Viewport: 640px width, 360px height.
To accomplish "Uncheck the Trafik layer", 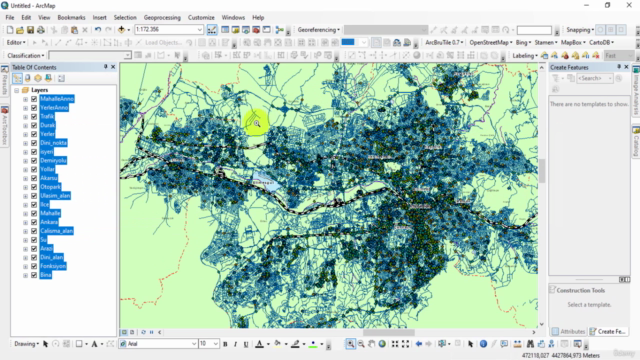I will tap(34, 116).
